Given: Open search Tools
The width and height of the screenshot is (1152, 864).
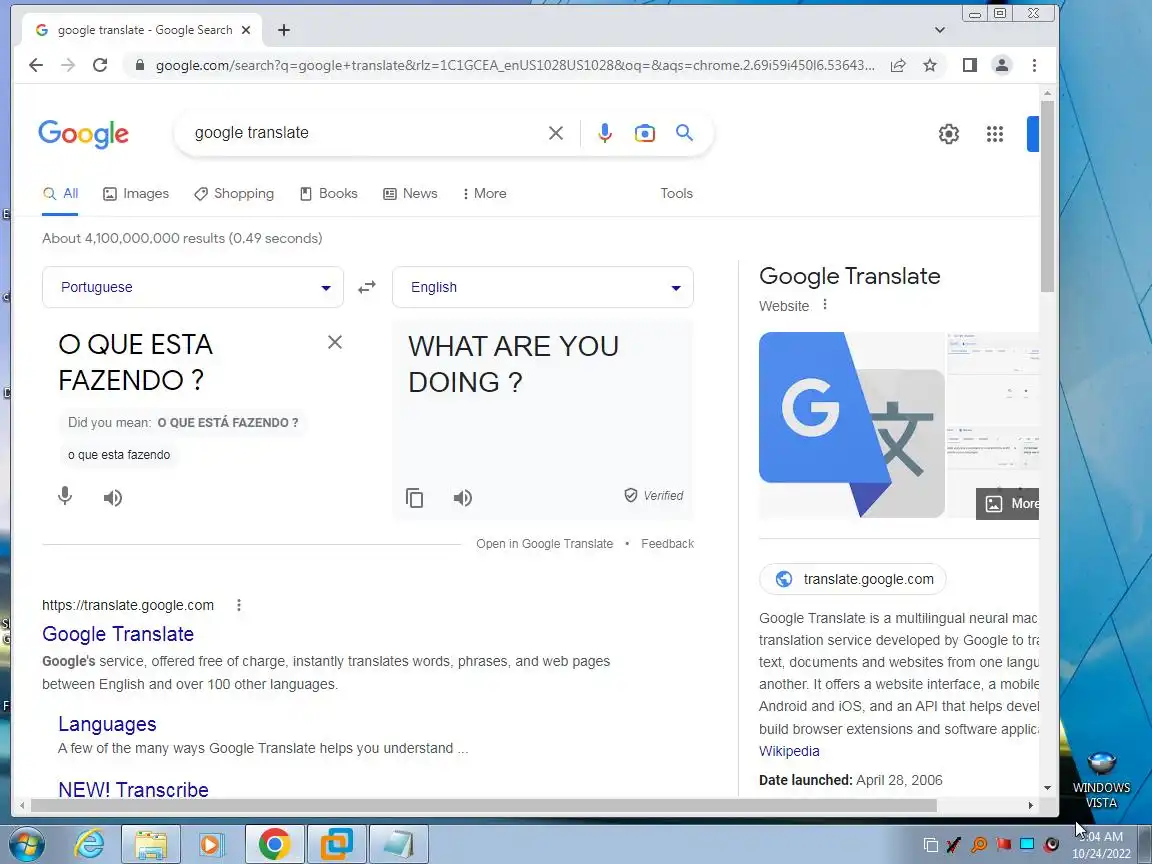Looking at the screenshot, I should pyautogui.click(x=677, y=193).
